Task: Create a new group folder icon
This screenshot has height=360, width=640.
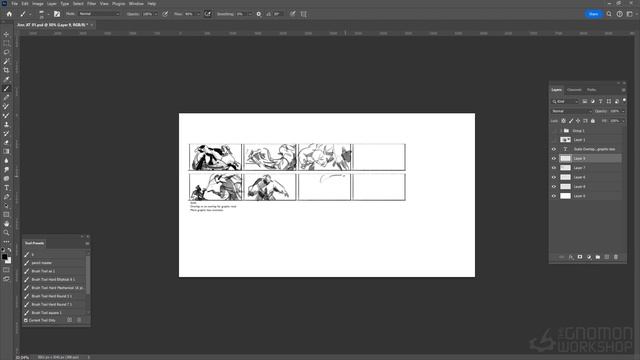Action: pyautogui.click(x=598, y=257)
